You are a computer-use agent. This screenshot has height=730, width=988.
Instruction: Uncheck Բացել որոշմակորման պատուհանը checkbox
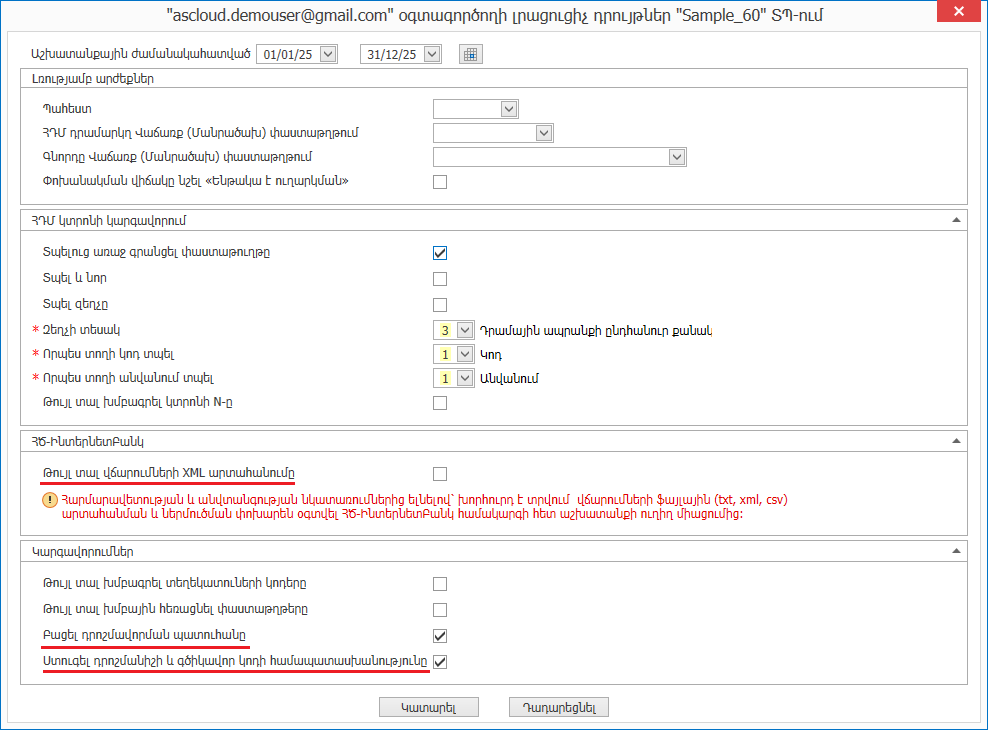coord(440,636)
